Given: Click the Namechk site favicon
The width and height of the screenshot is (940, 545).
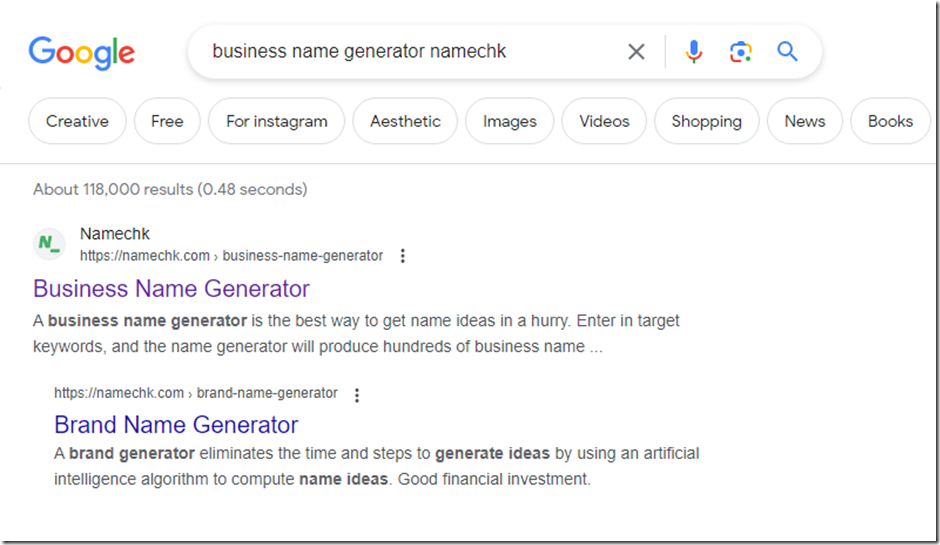Looking at the screenshot, I should tap(49, 243).
